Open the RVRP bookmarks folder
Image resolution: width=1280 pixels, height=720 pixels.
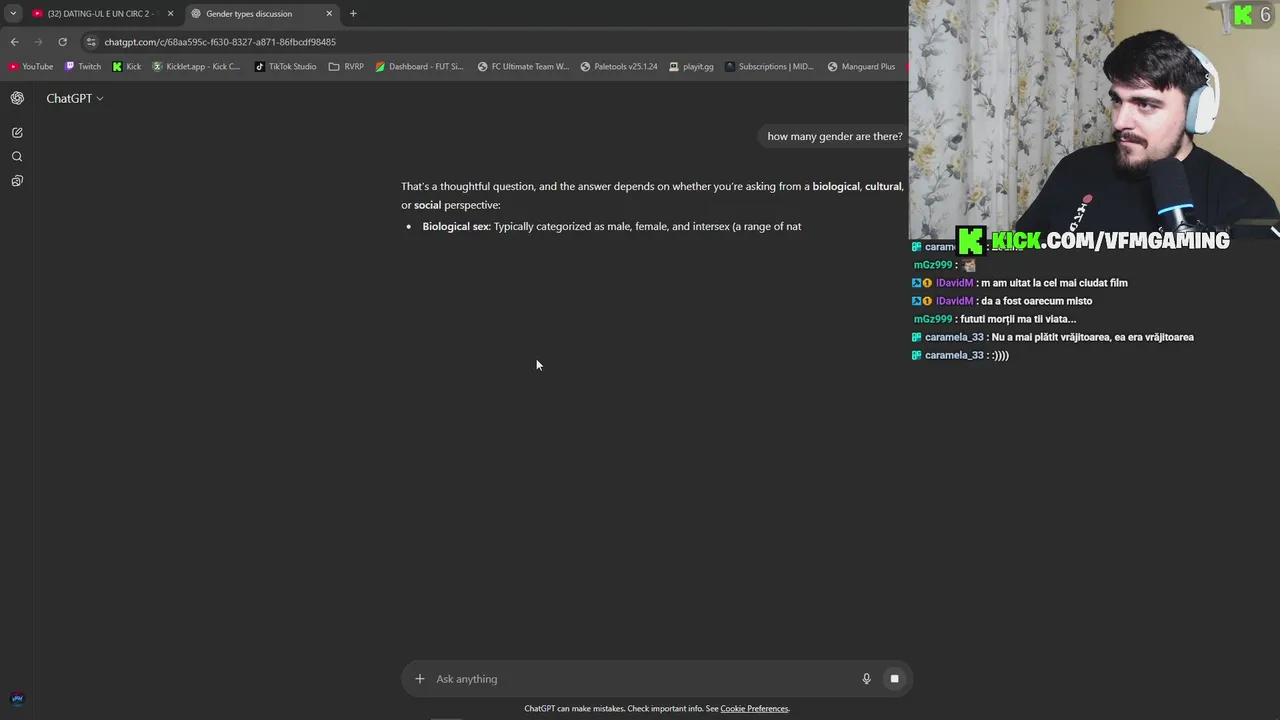pos(346,67)
